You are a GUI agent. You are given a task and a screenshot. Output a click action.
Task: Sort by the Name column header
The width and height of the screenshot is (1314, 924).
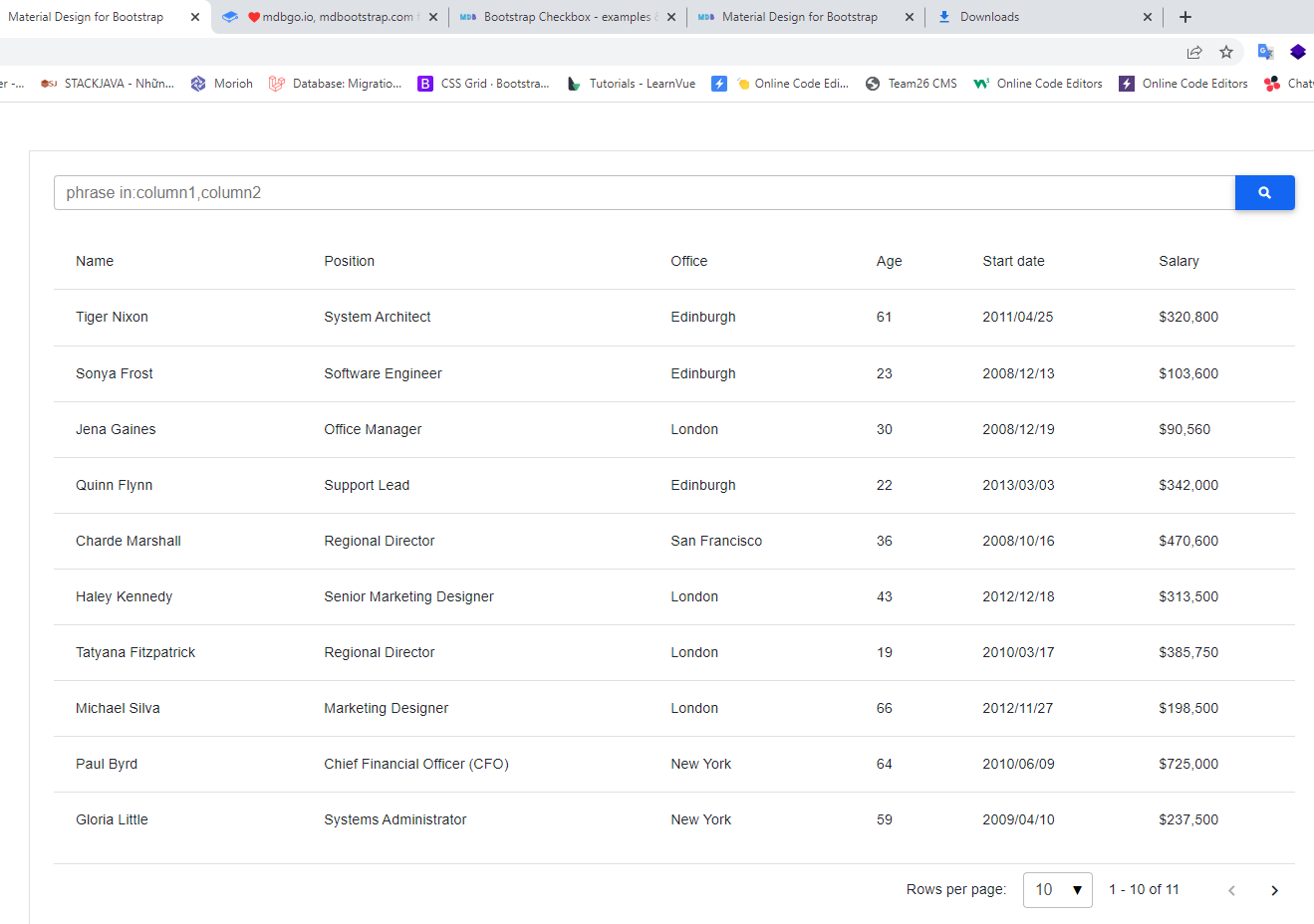point(95,261)
